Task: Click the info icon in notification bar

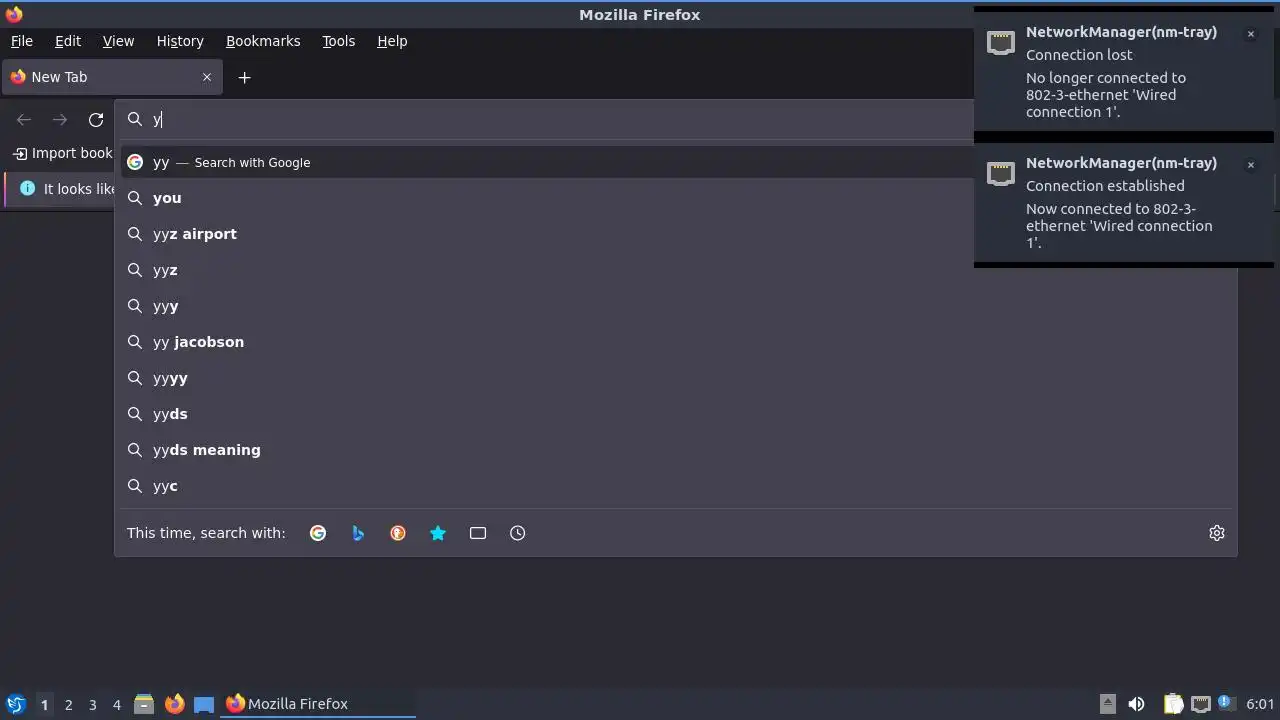Action: [27, 188]
